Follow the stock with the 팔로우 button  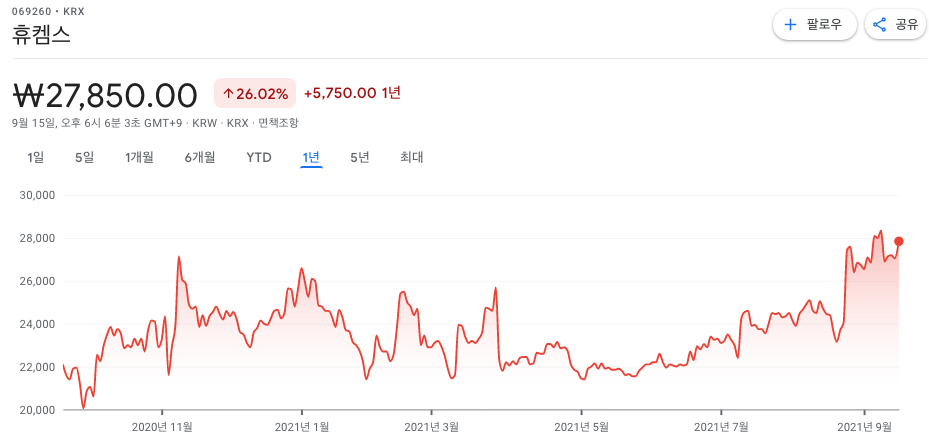click(x=815, y=25)
